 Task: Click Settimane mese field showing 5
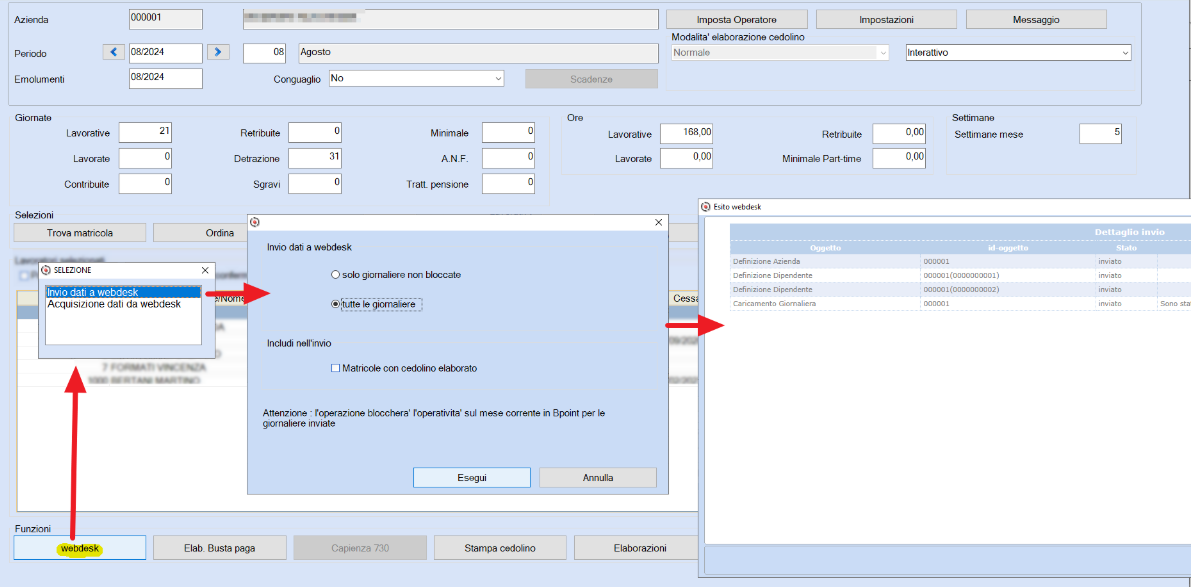pos(1101,134)
